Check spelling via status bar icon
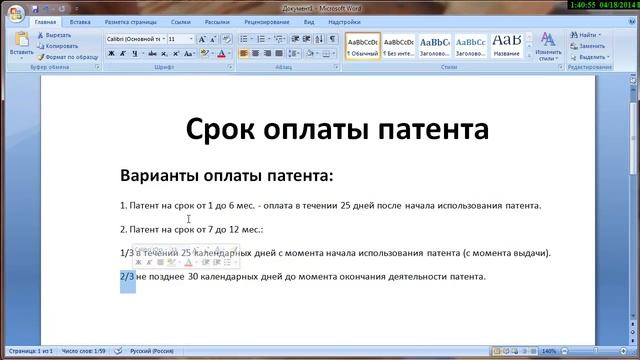 click(118, 351)
